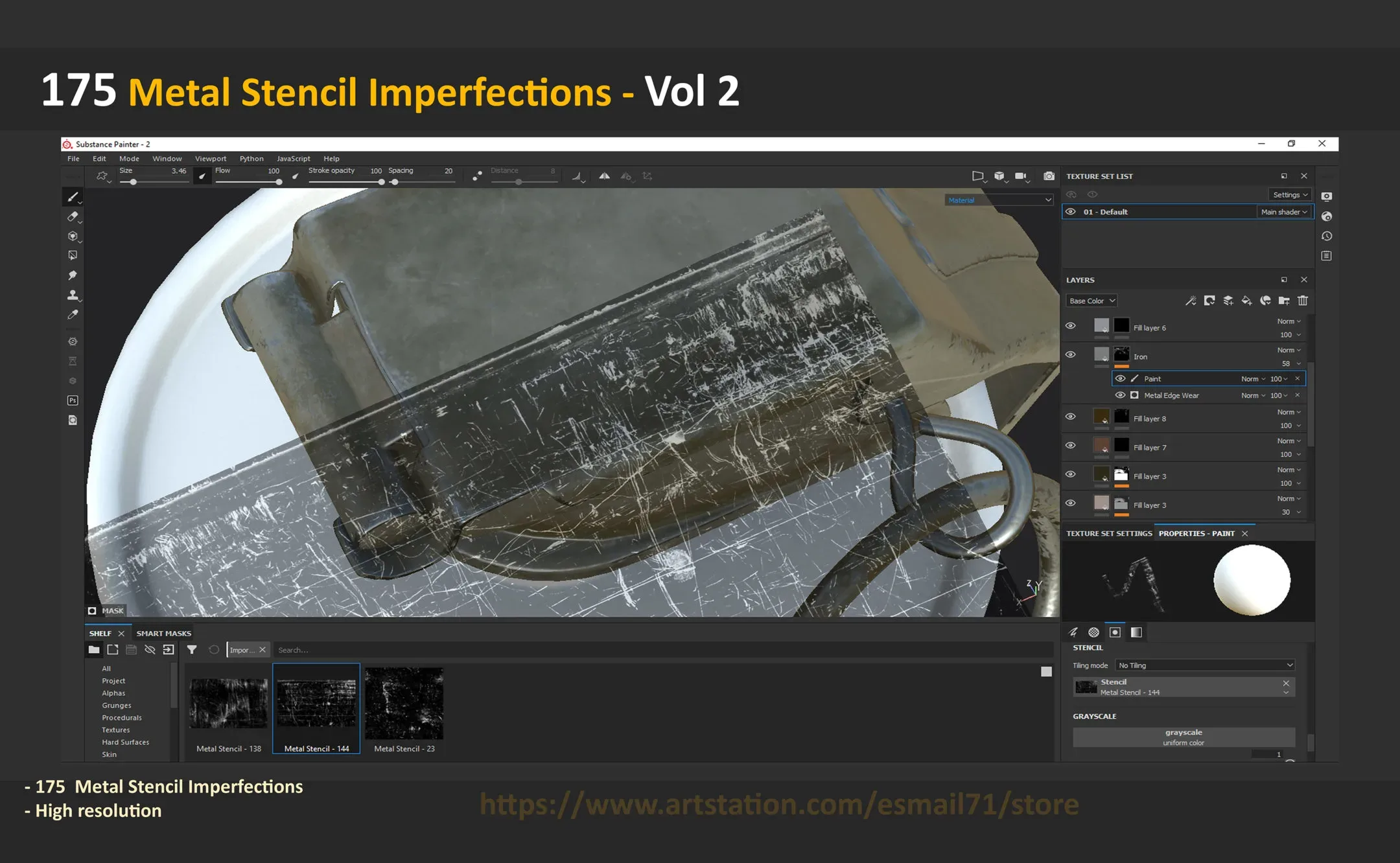Screen dimensions: 1400x863
Task: Add a new paint layer
Action: 1228,301
